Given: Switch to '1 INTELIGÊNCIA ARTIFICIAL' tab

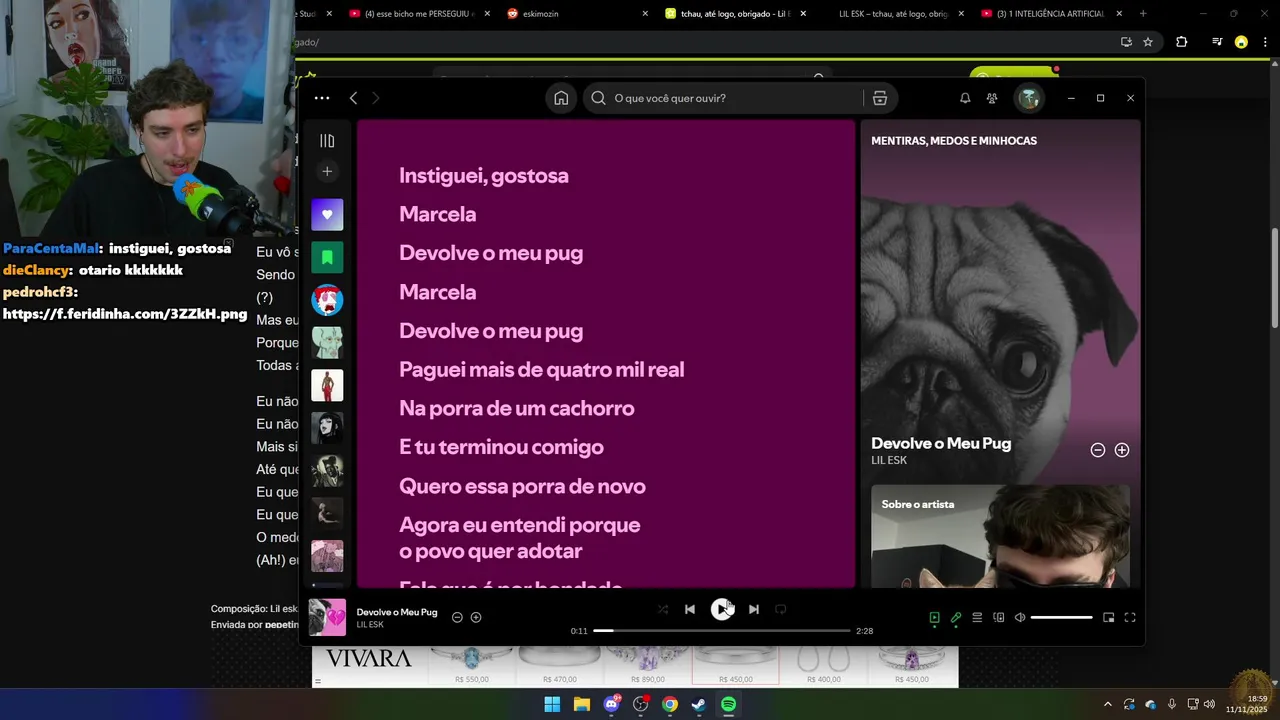Looking at the screenshot, I should (x=1050, y=14).
